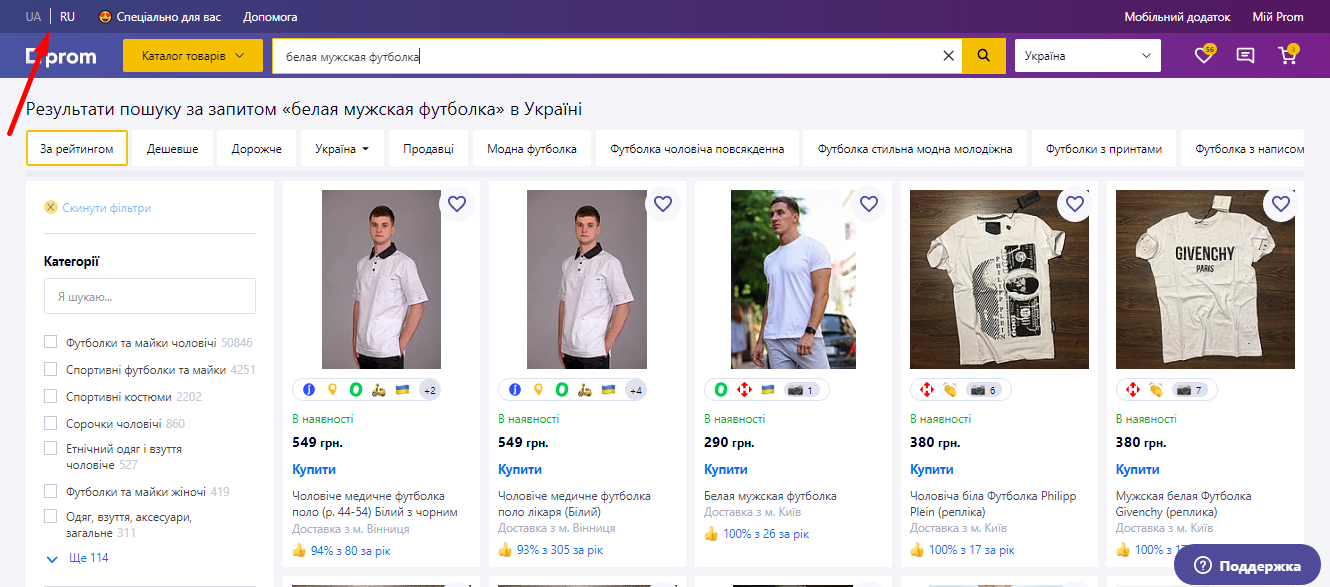The height and width of the screenshot is (587, 1330).
Task: Run search with the magnifier button
Action: click(984, 56)
